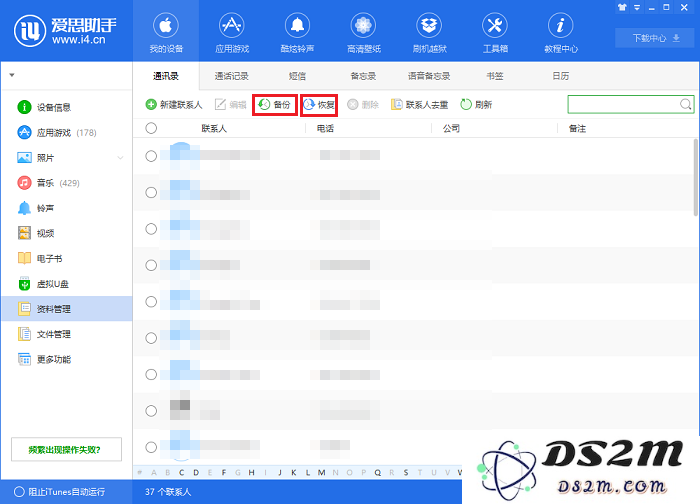Click the 公司 column header
Screen dimensions: 700x504
(x=451, y=129)
